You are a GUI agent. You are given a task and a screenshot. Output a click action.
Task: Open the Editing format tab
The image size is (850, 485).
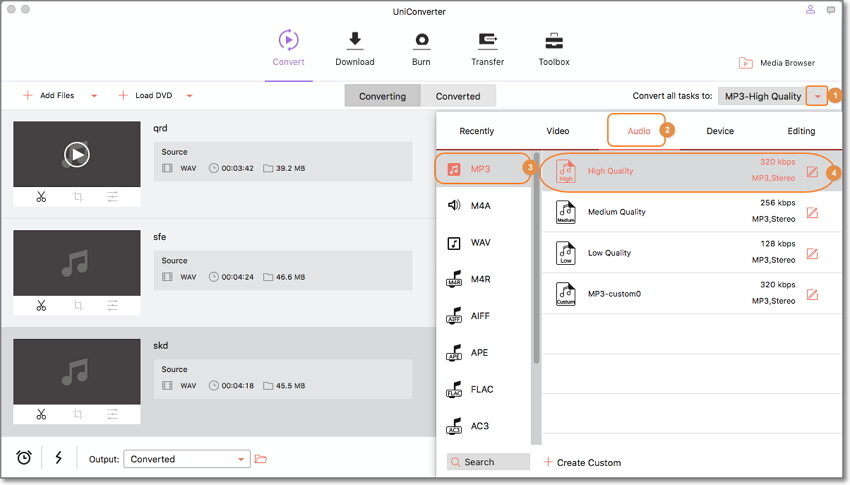pos(801,131)
